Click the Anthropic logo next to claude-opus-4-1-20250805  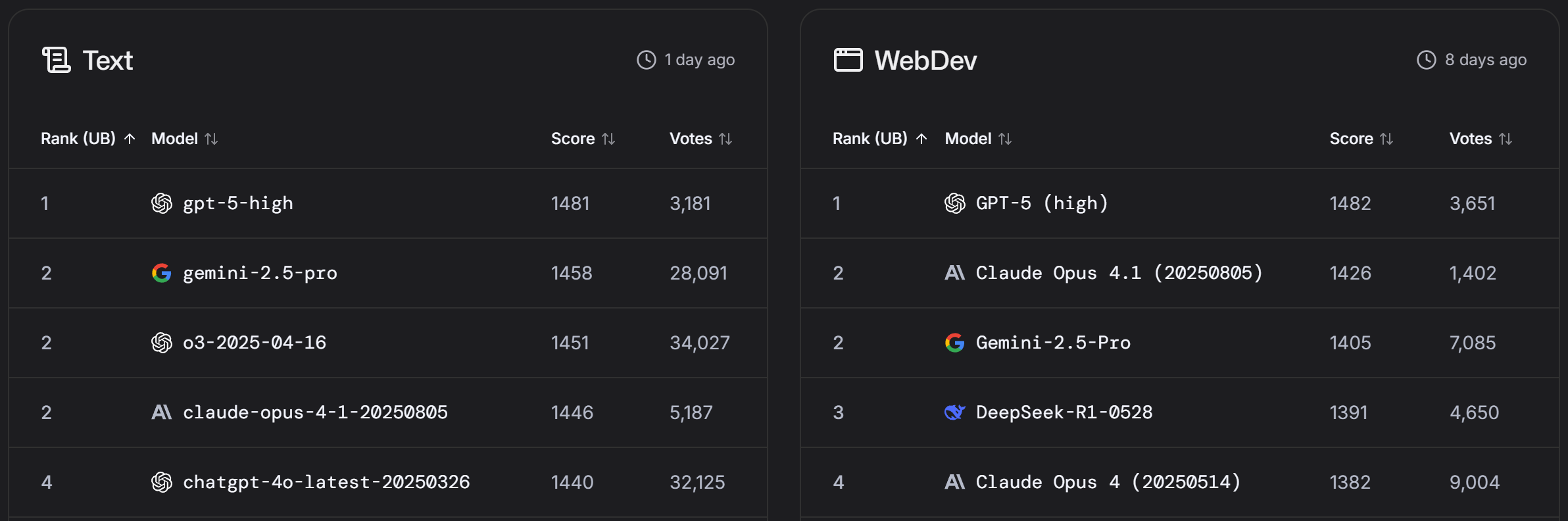pos(162,412)
